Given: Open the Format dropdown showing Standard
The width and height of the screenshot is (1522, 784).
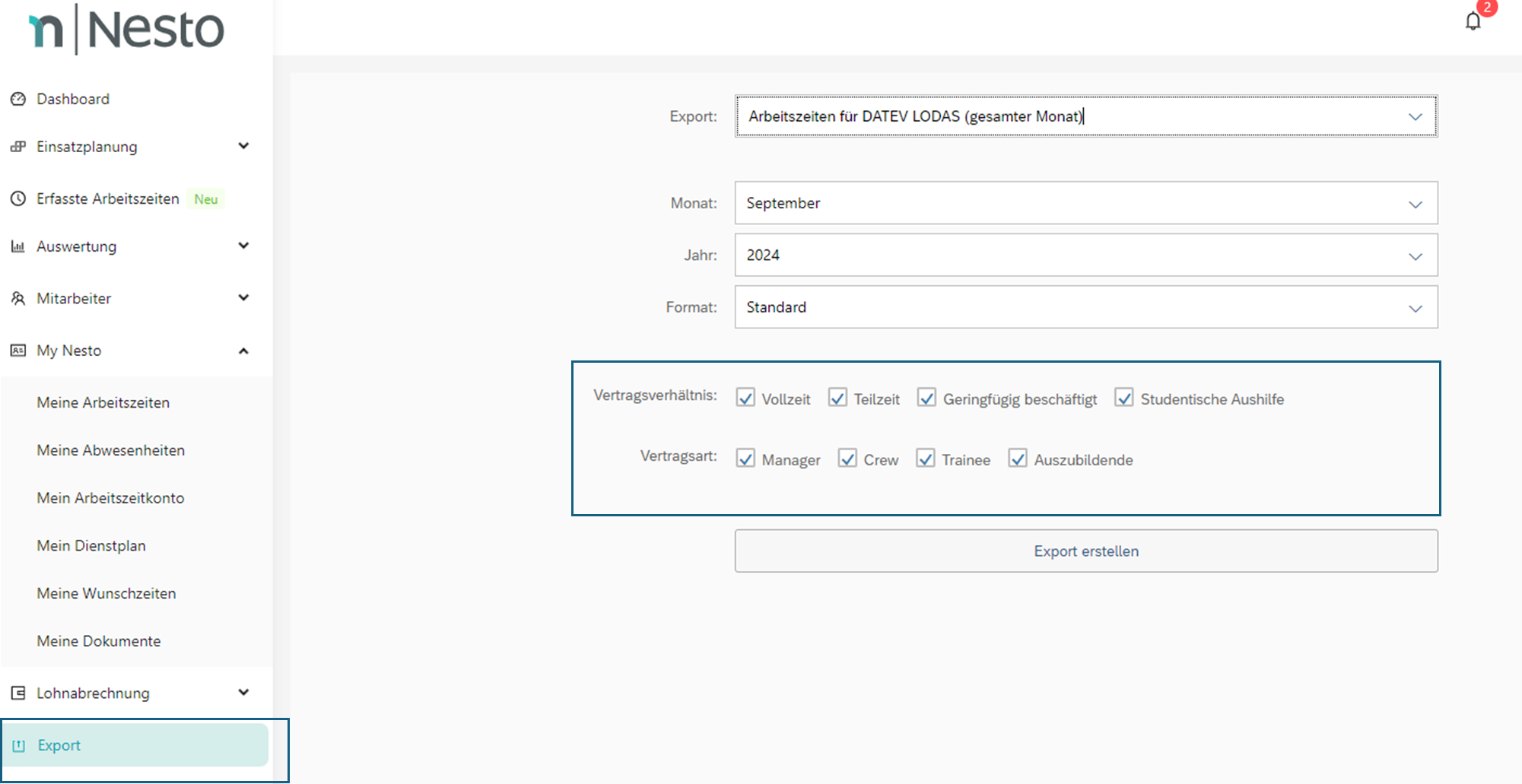Looking at the screenshot, I should [1085, 307].
